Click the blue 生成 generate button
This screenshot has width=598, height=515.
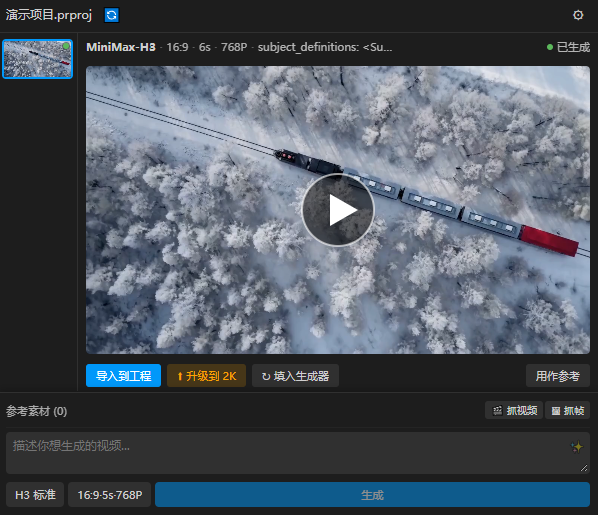tap(372, 495)
